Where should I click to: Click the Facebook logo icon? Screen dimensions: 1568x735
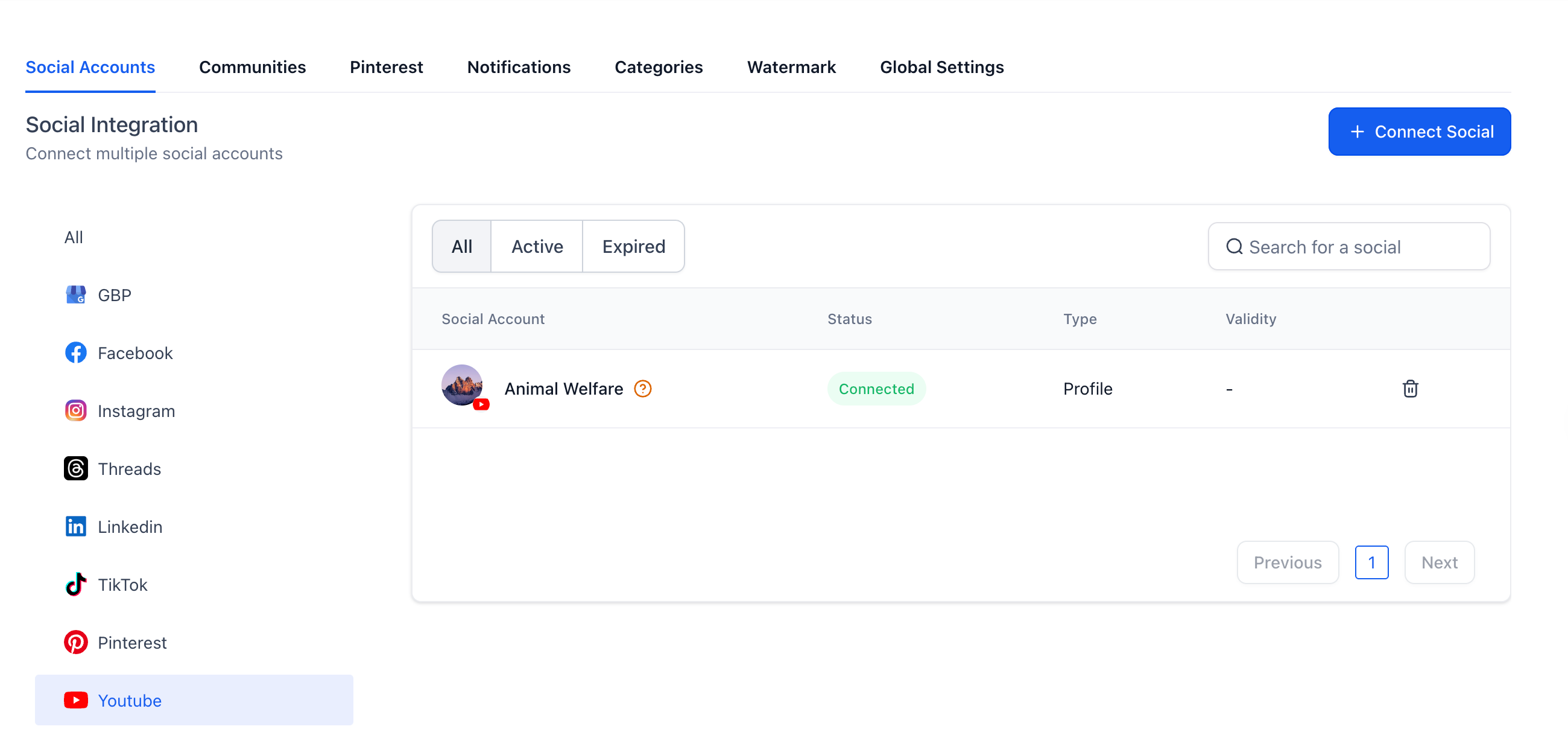click(75, 352)
